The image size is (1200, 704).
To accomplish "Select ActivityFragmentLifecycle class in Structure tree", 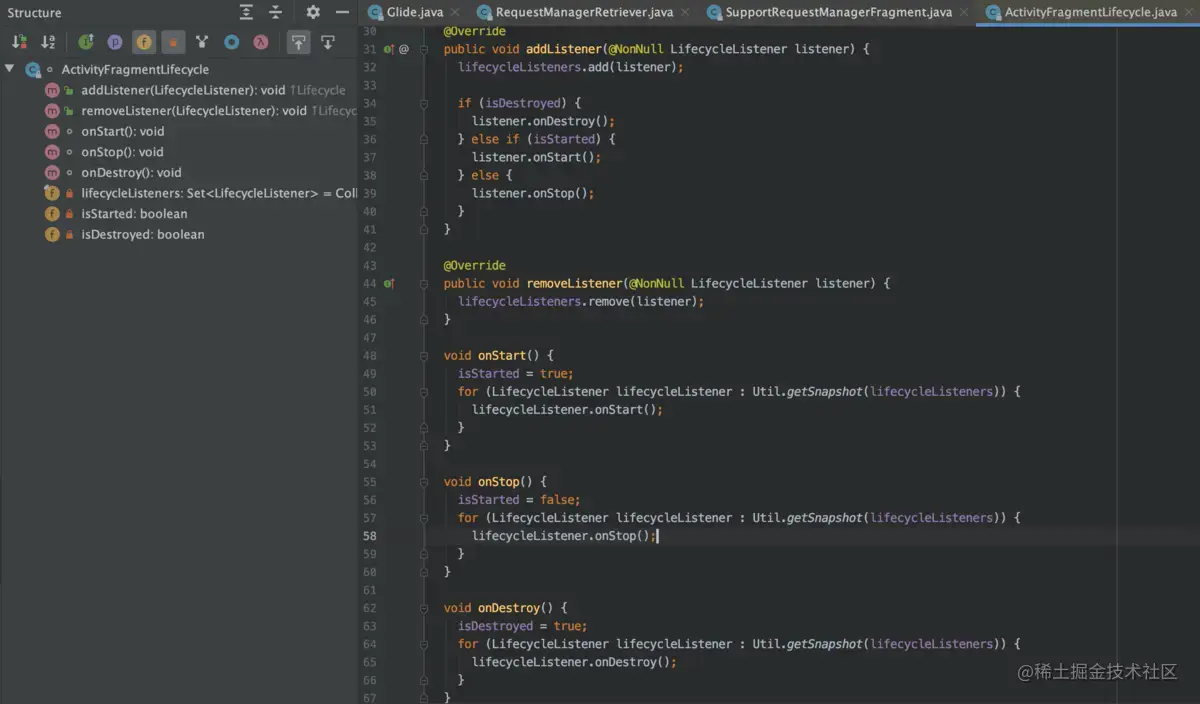I will click(135, 69).
